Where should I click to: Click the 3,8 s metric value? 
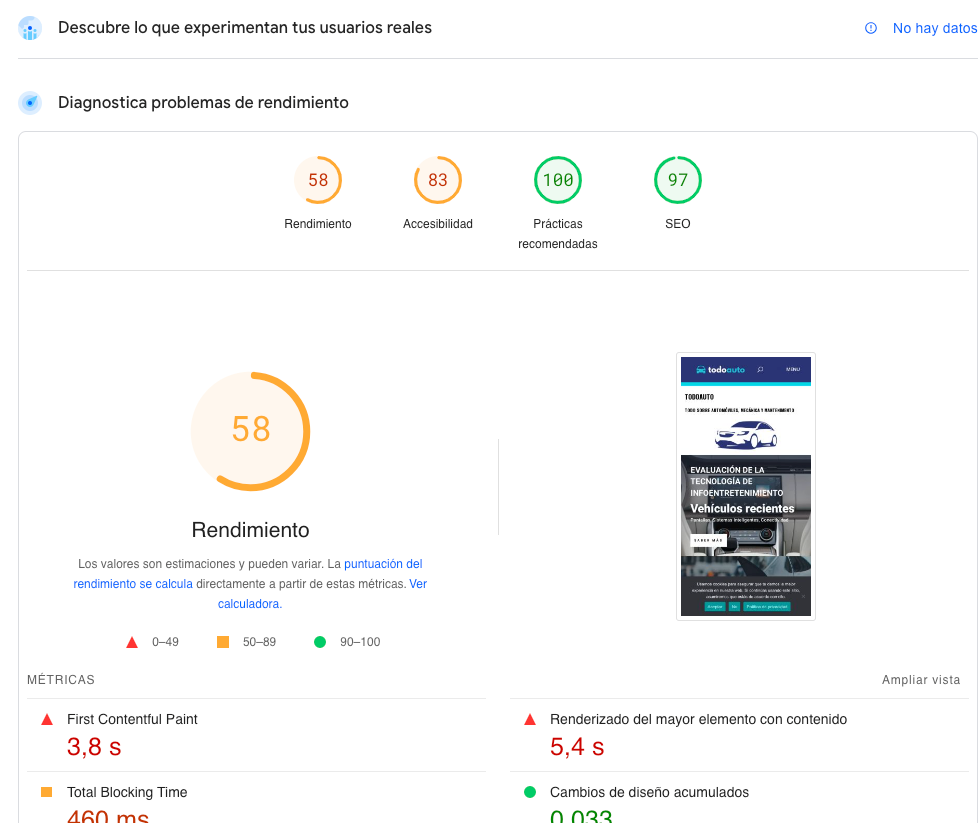(x=94, y=747)
